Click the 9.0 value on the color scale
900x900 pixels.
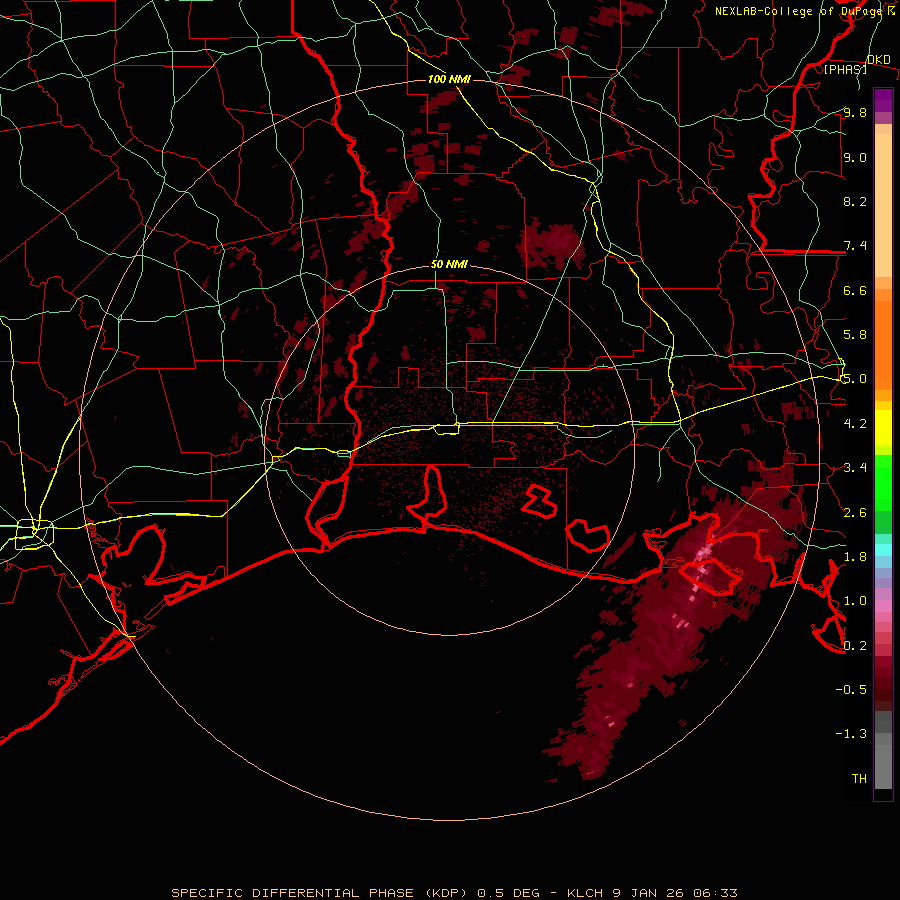coord(855,157)
